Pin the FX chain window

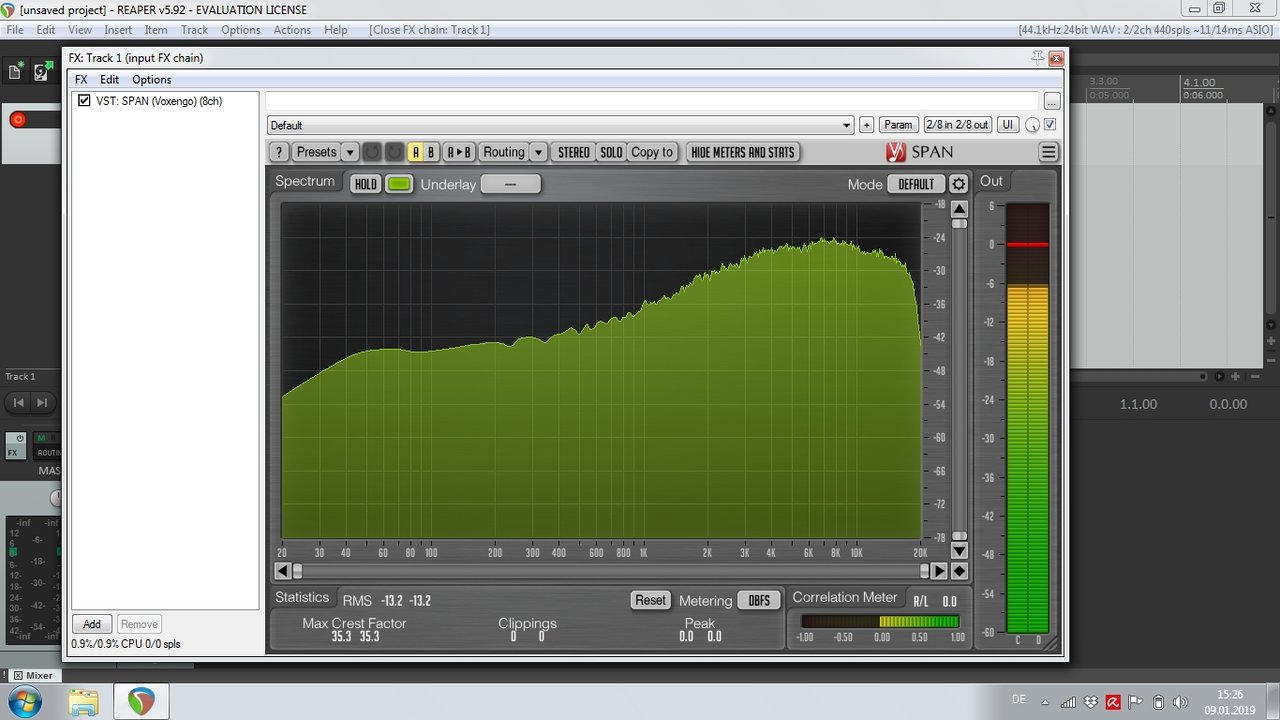tap(1038, 58)
